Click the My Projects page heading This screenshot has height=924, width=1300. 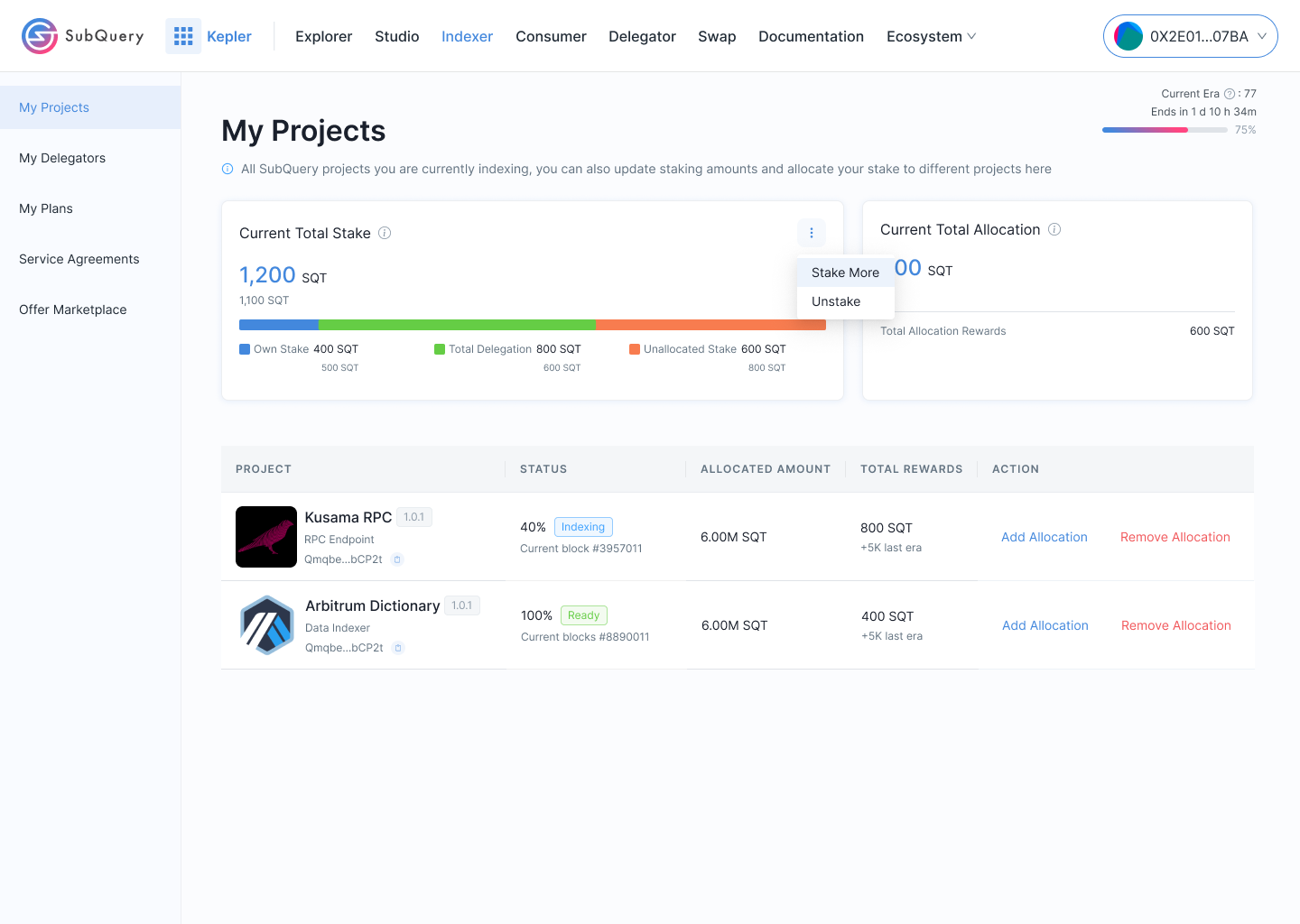[303, 131]
